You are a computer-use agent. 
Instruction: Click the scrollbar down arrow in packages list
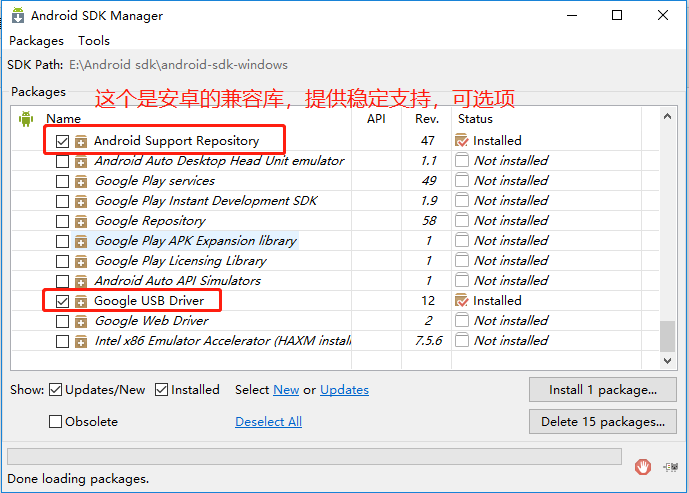(667, 361)
